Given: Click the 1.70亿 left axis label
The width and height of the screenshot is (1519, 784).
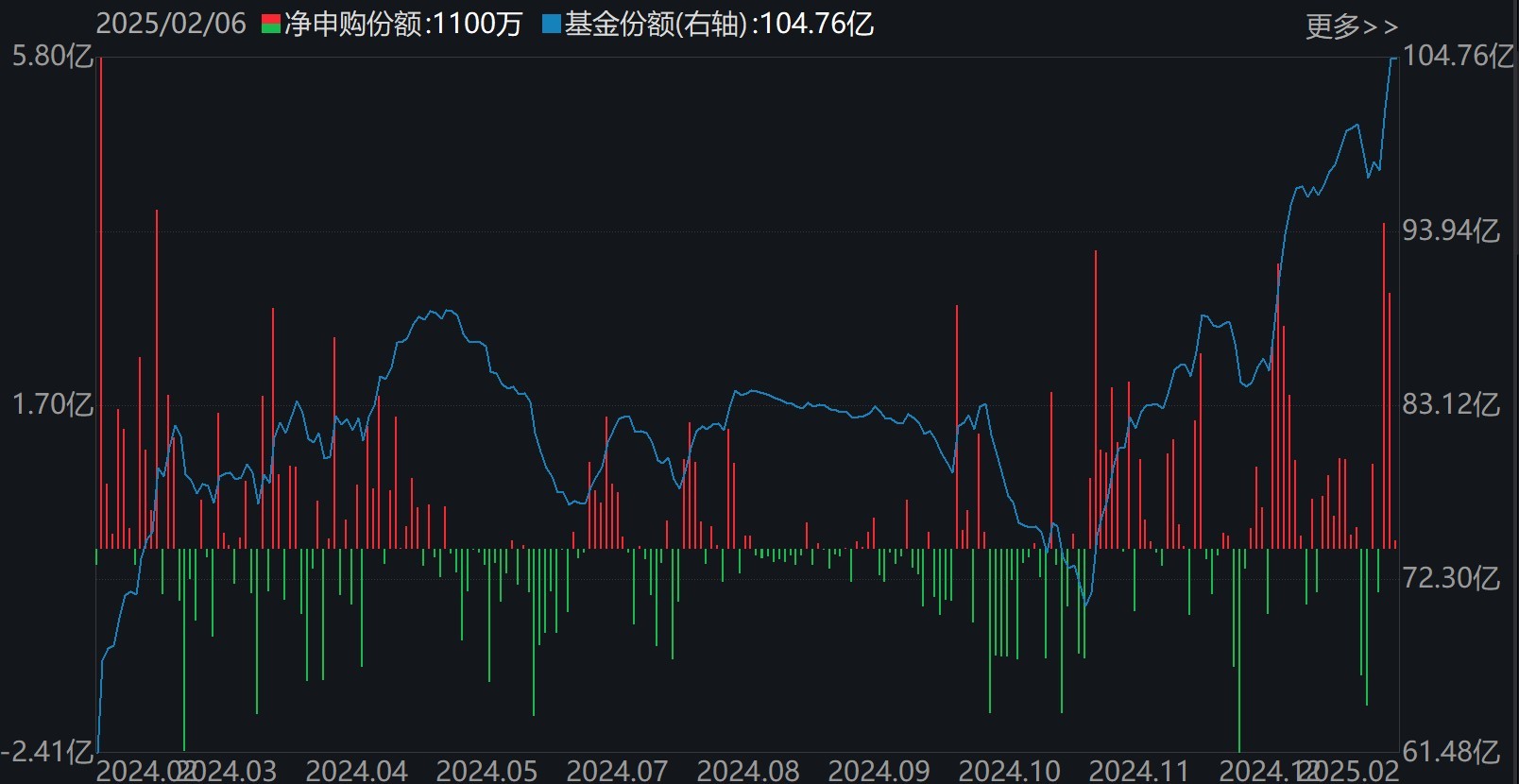Looking at the screenshot, I should coord(52,404).
